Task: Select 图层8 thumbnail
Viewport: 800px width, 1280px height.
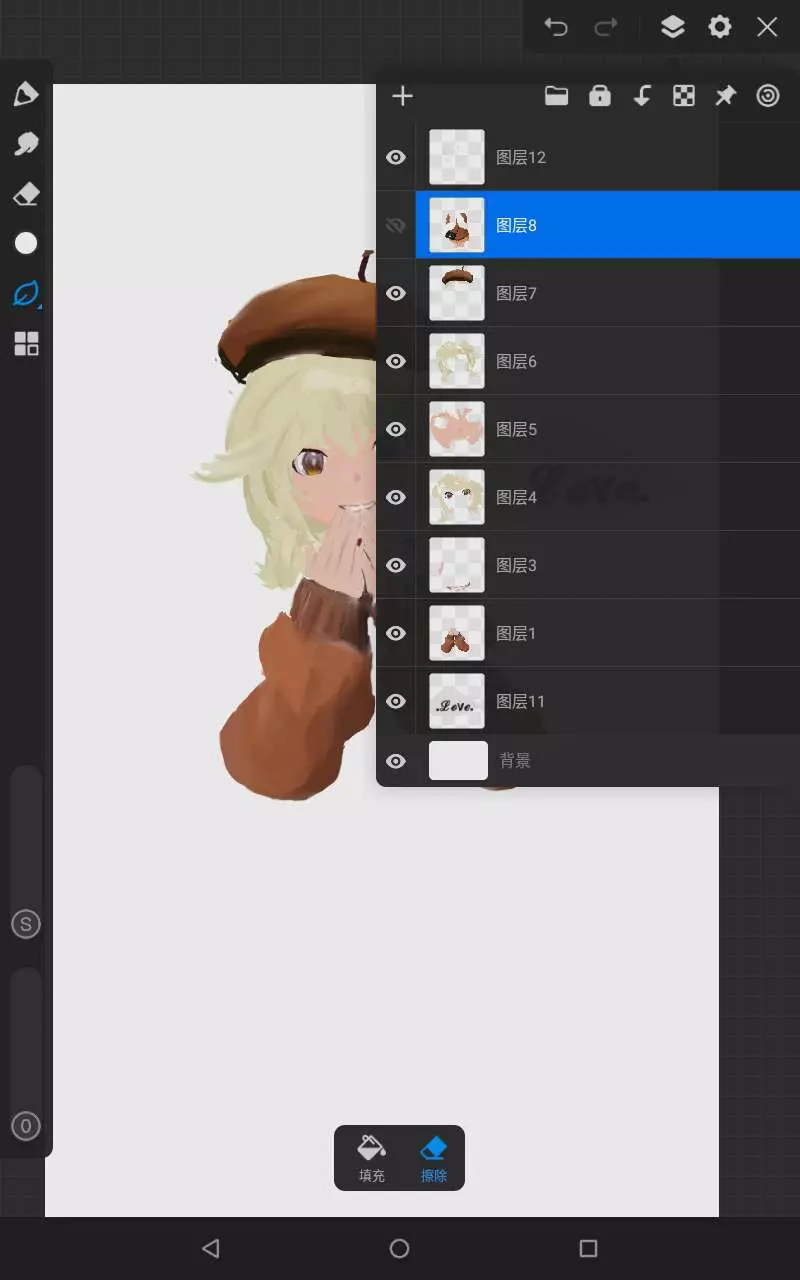Action: click(x=457, y=225)
